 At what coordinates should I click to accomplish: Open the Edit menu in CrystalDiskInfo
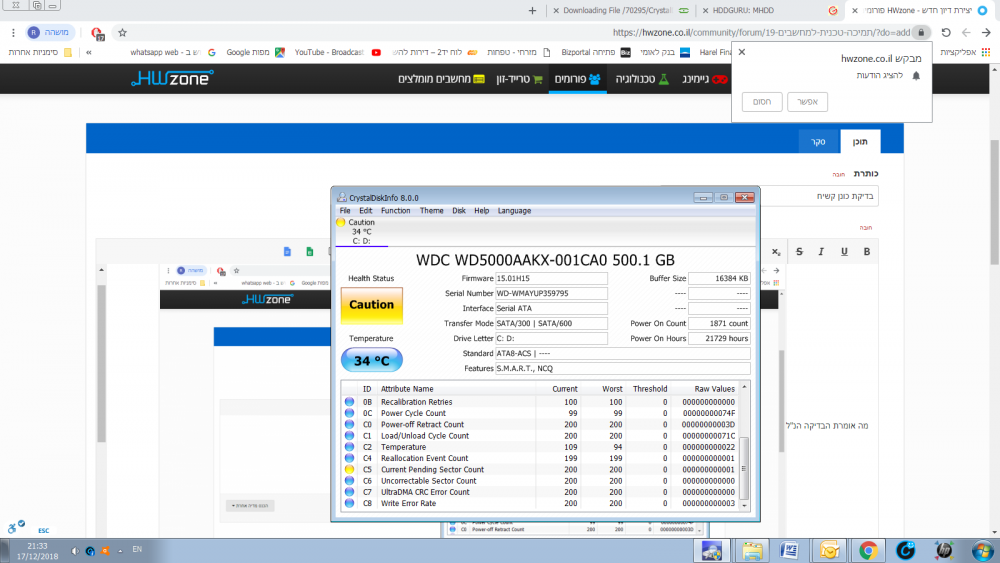[365, 210]
